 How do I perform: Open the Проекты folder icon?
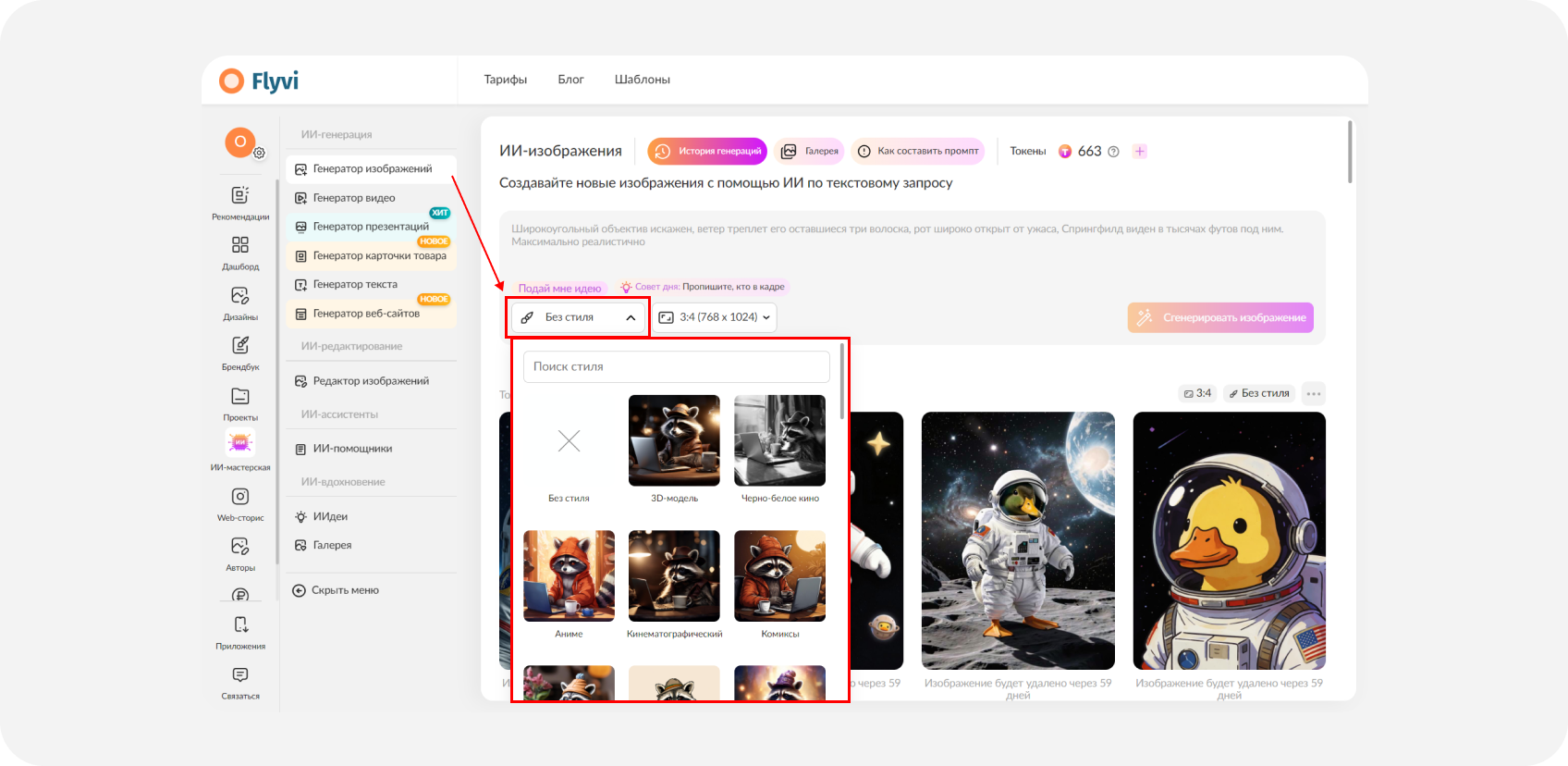click(x=240, y=396)
